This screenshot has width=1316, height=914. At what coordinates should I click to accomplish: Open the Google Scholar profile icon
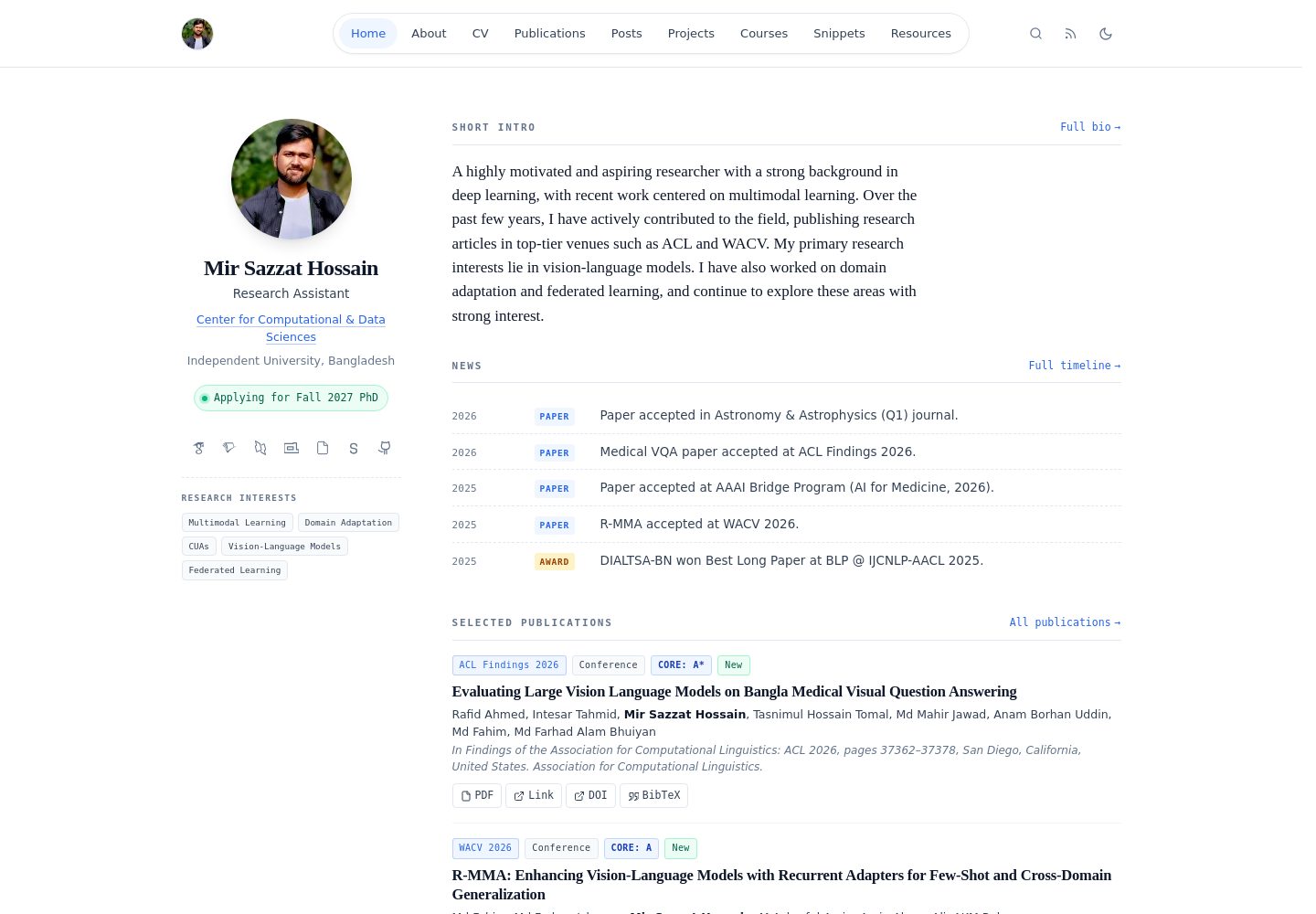(x=198, y=448)
